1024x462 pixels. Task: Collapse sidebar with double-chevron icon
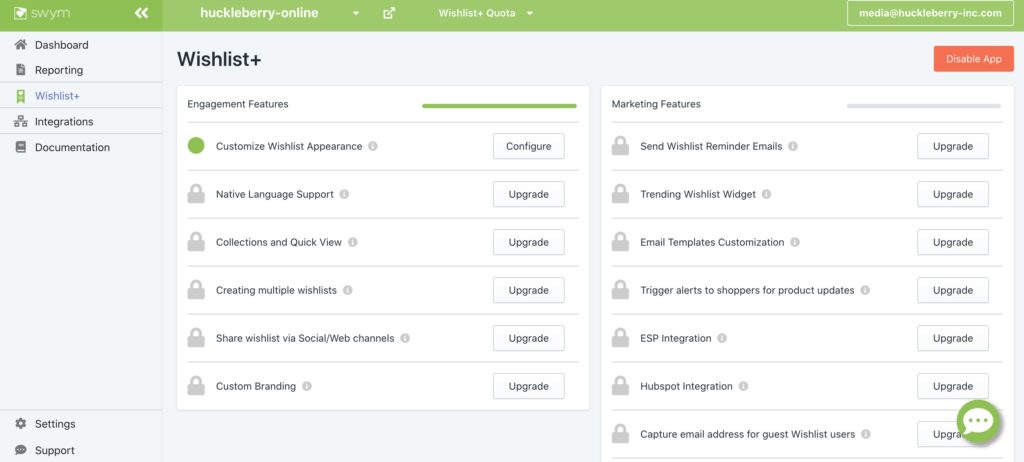141,13
